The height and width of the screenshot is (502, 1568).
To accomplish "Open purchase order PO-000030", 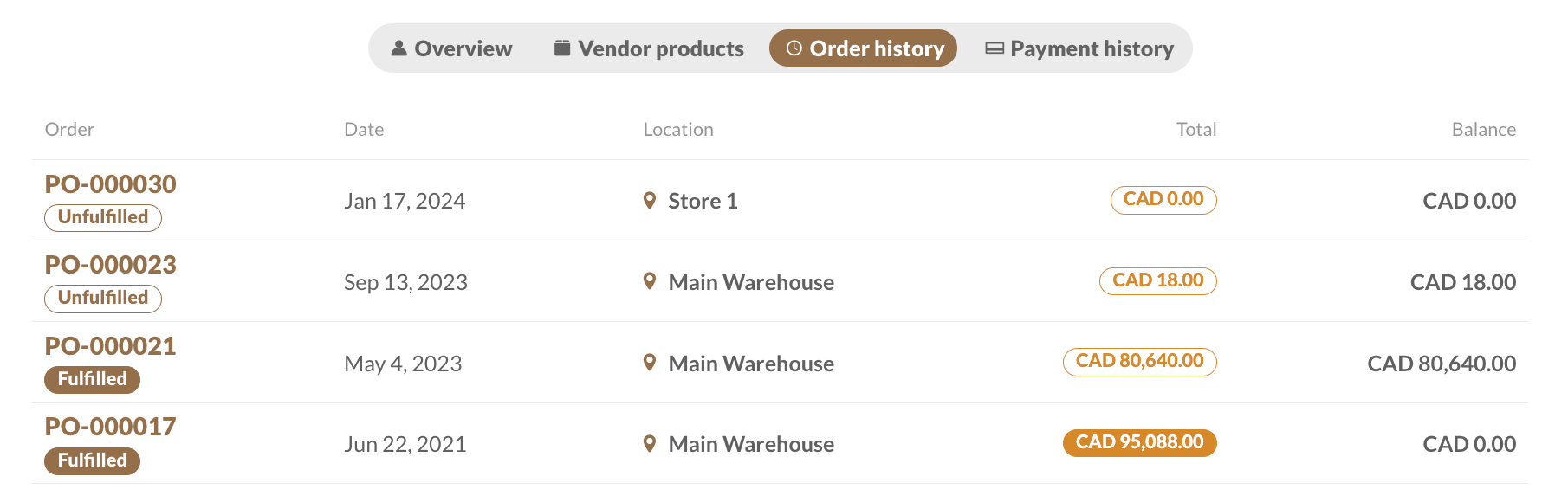I will click(110, 184).
